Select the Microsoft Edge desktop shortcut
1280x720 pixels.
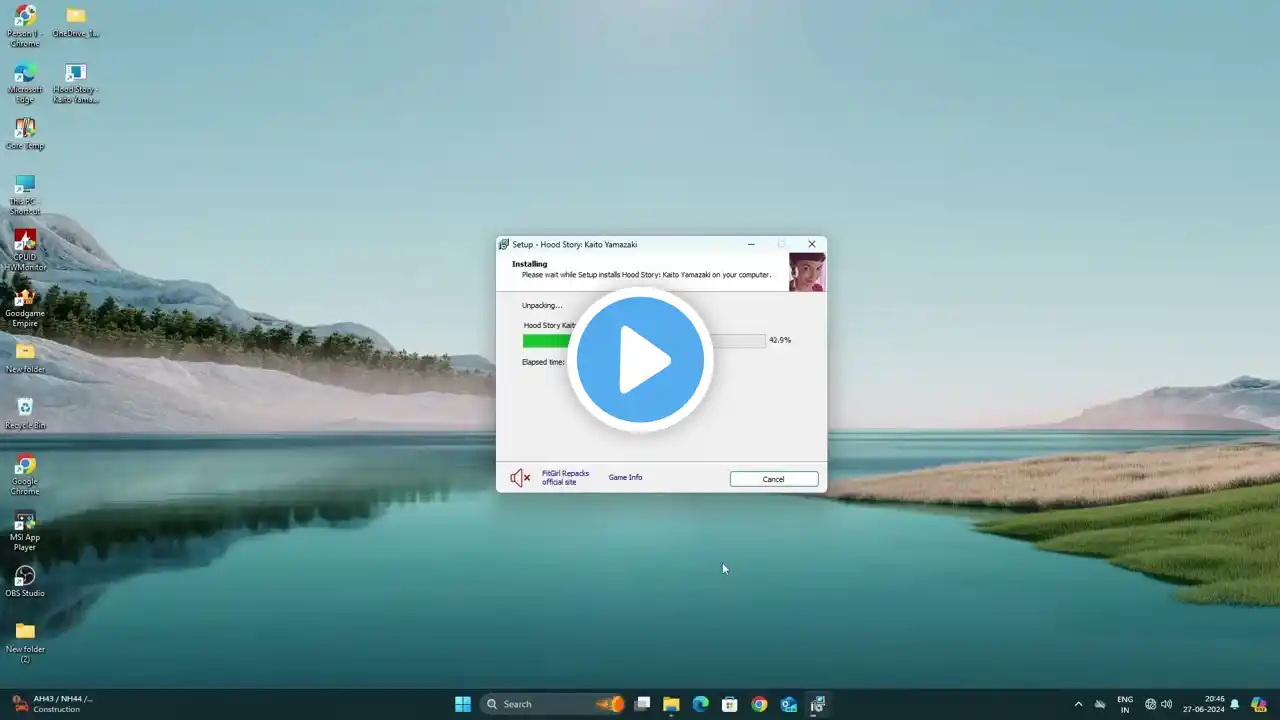25,84
